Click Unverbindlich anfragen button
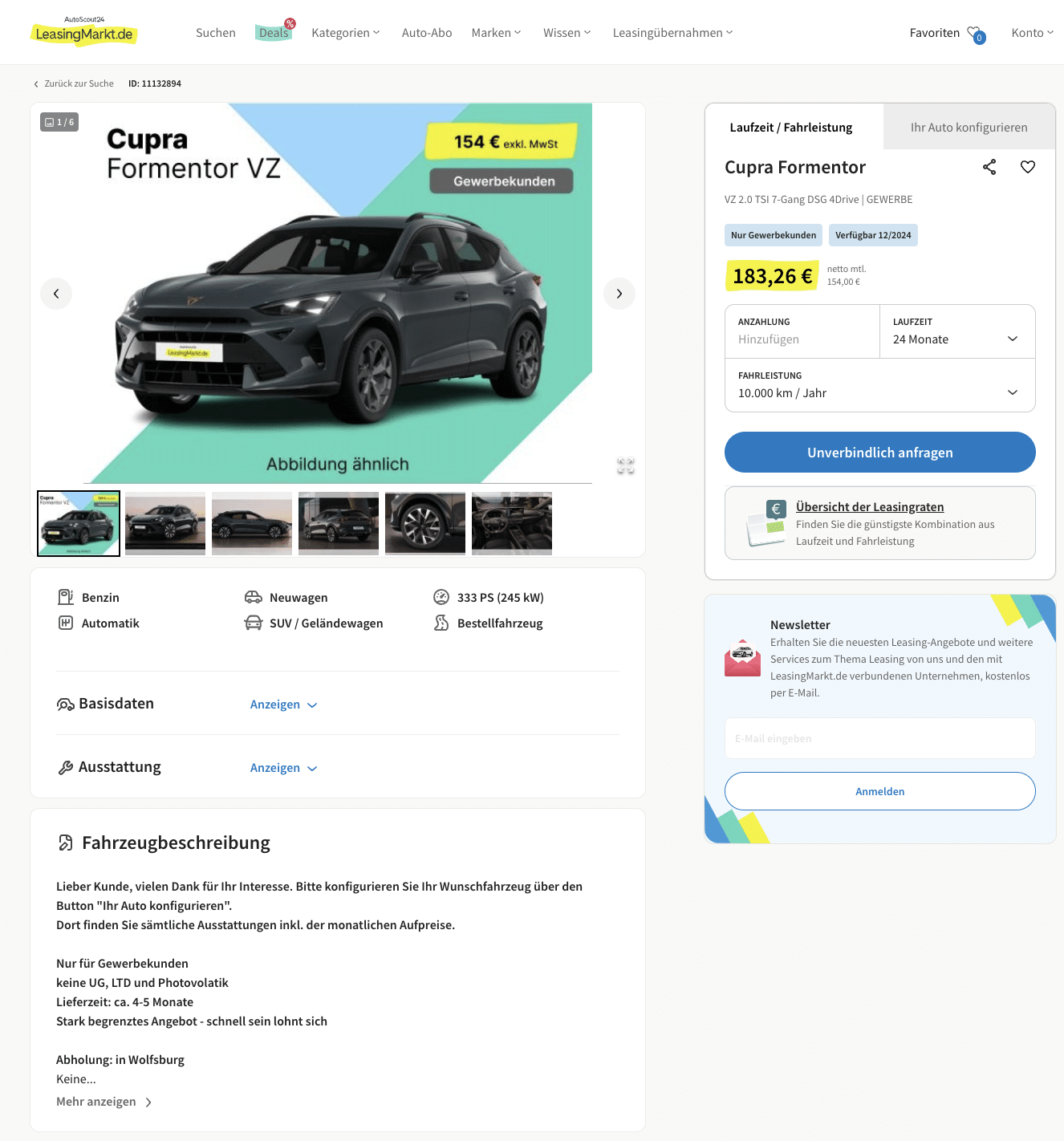Screen dimensions: 1064x1141 (x=880, y=453)
